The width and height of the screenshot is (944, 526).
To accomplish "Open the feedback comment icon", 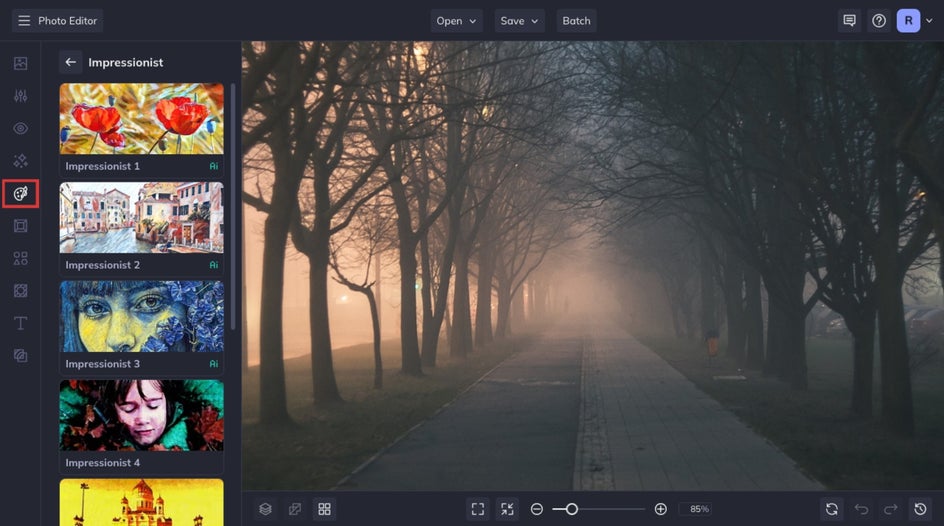I will [x=849, y=20].
